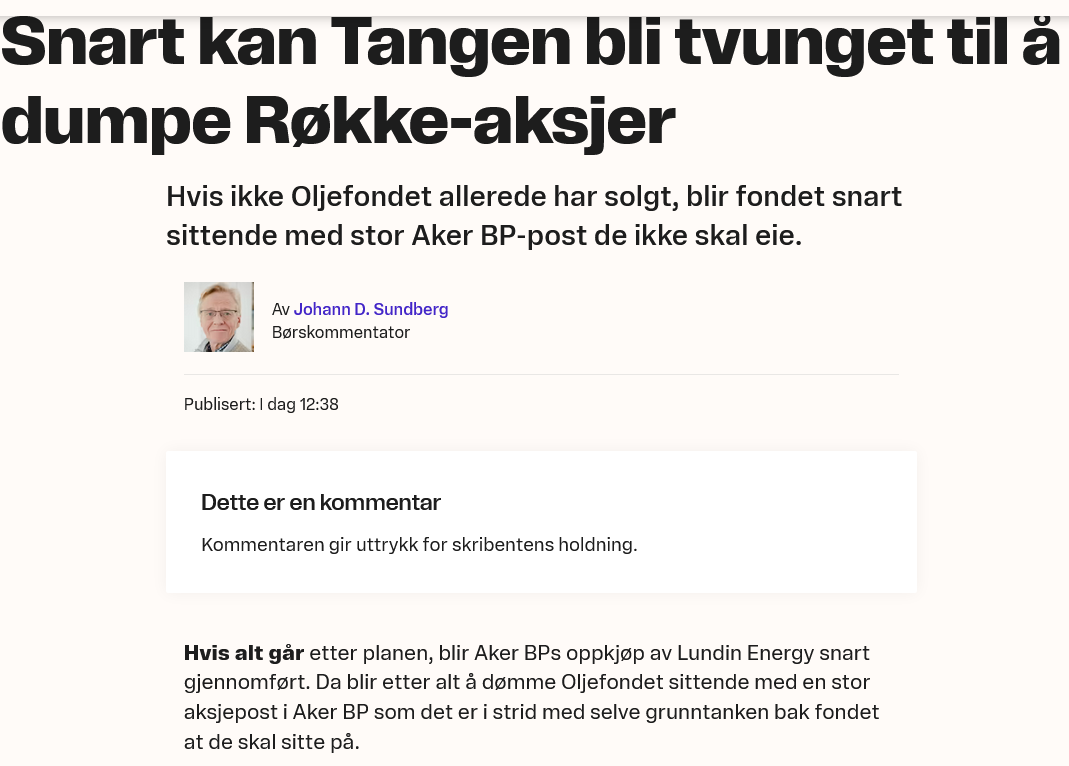
Task: Click "at de skal sitte på" ending line
Action: 271,742
